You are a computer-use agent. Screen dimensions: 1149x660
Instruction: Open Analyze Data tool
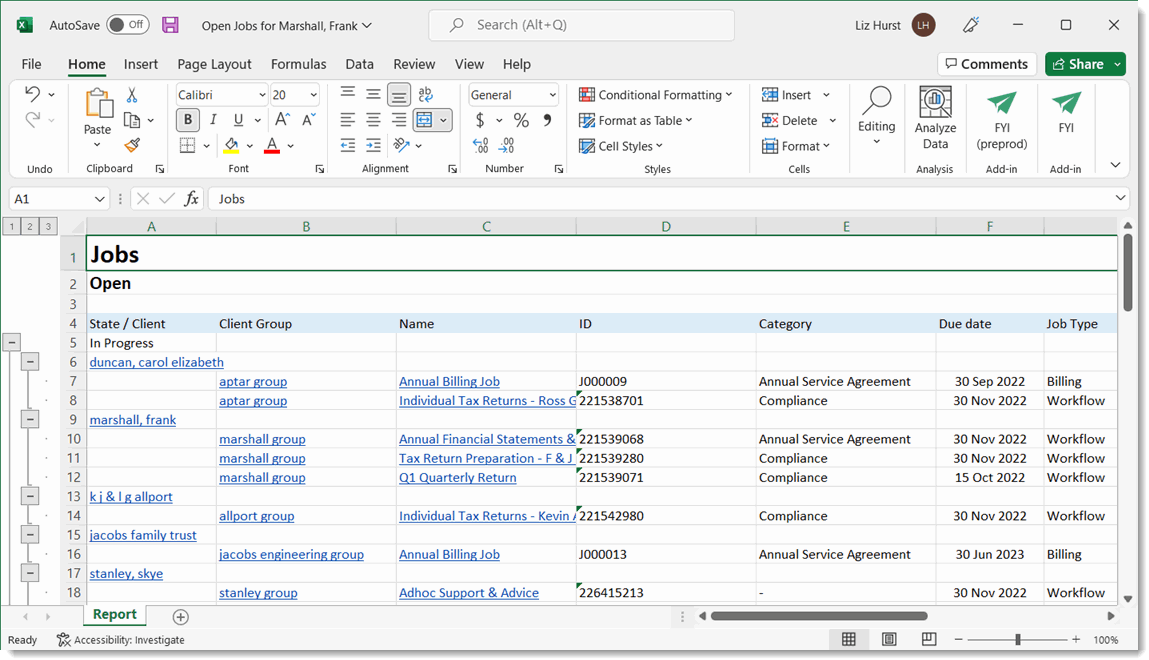click(x=935, y=119)
